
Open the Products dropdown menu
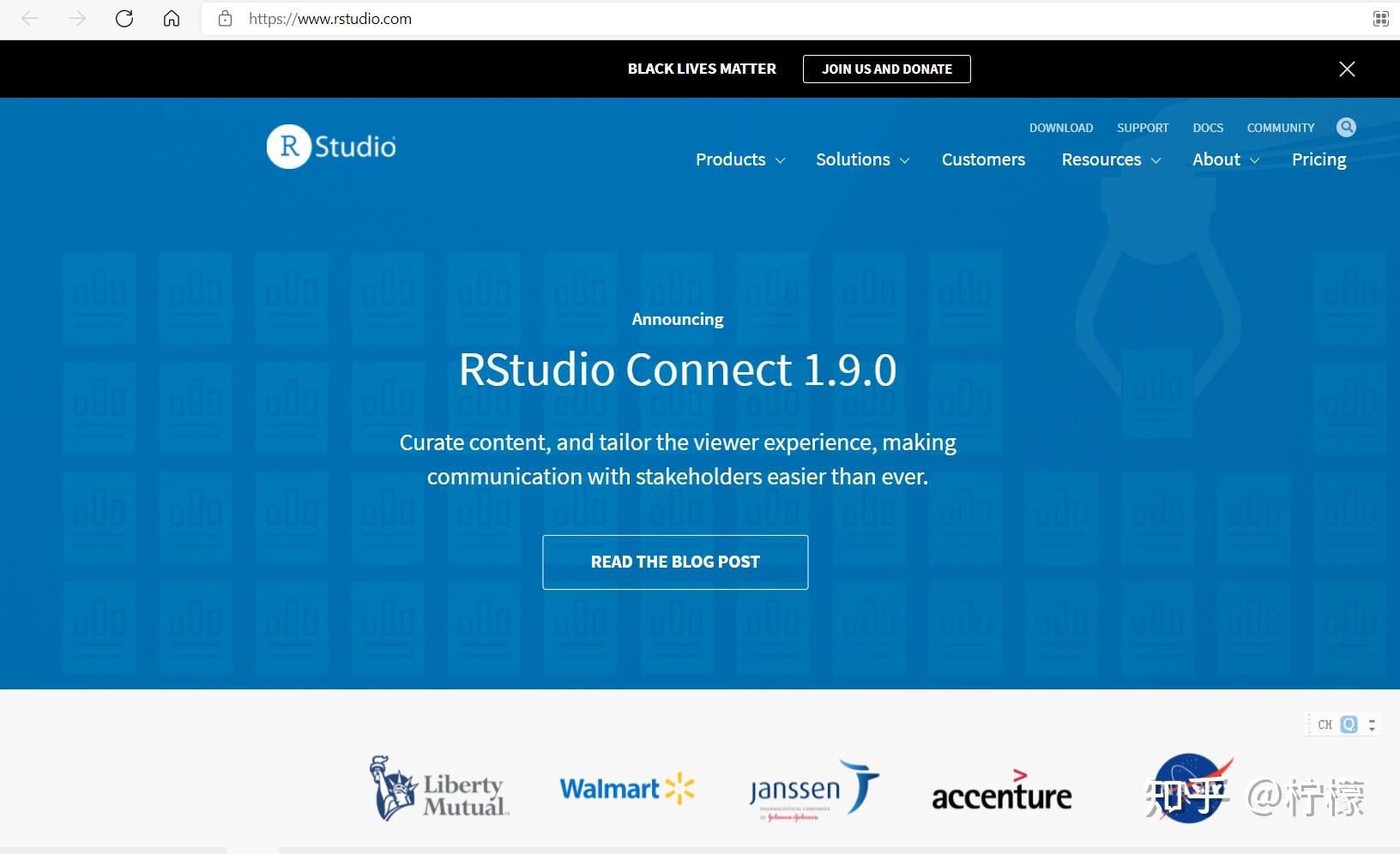[x=731, y=159]
